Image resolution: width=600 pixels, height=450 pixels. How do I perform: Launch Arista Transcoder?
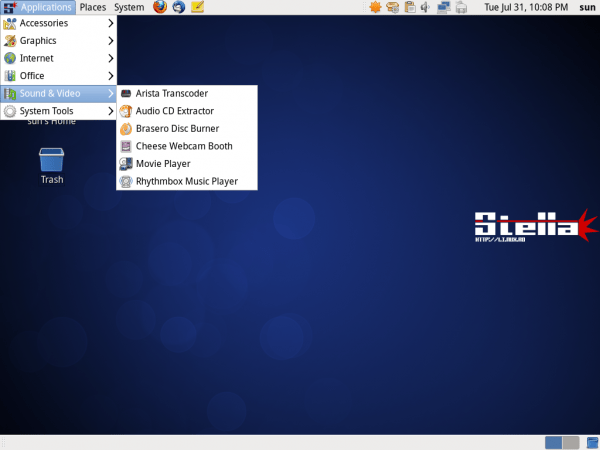coord(171,94)
